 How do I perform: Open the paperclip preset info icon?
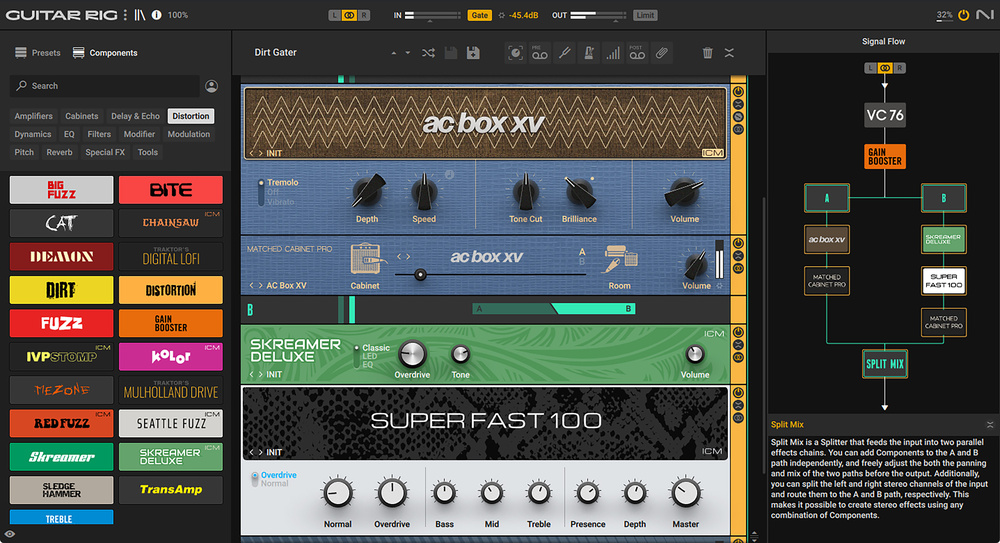[x=661, y=53]
